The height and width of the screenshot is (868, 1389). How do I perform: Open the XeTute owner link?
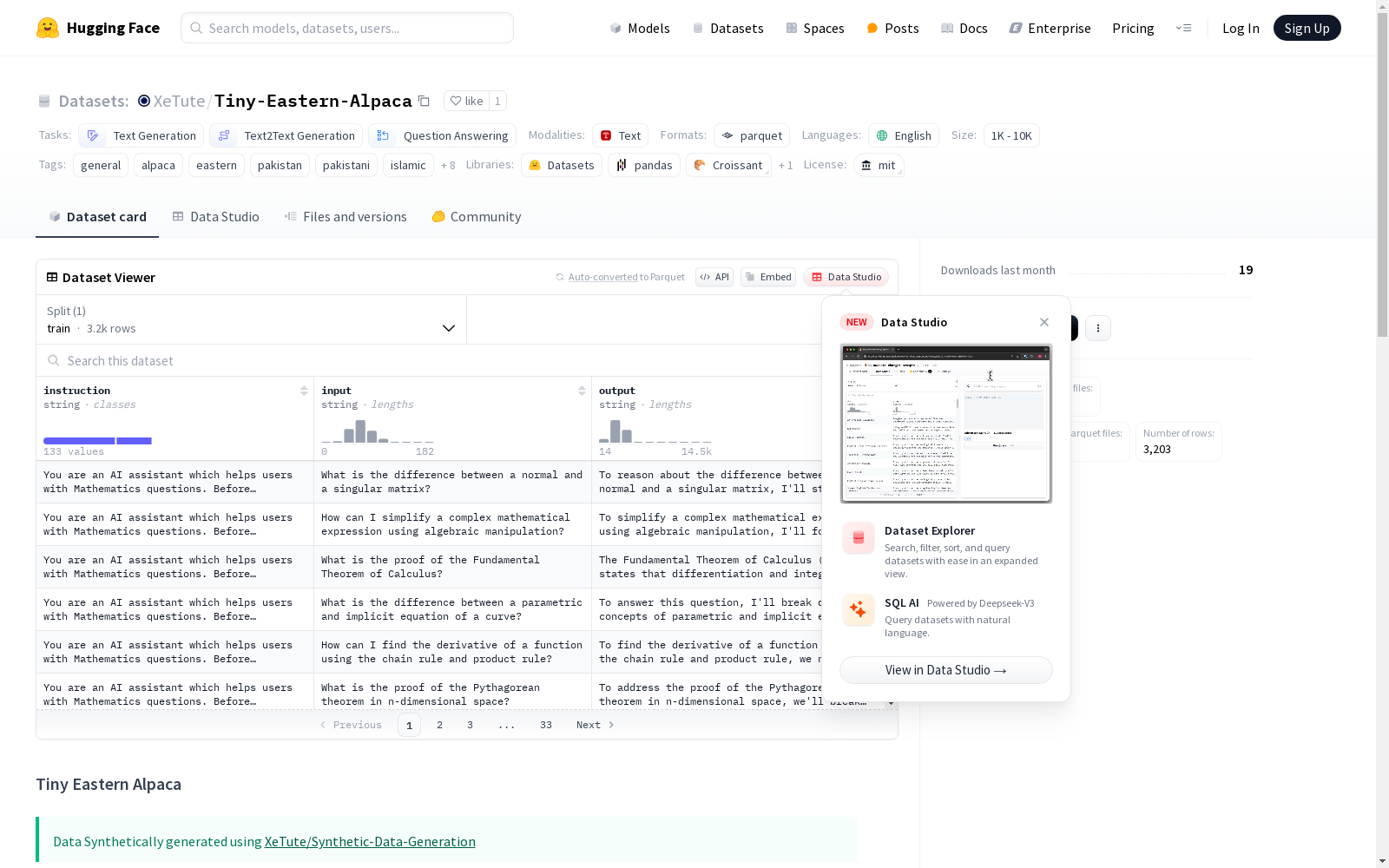(x=179, y=101)
